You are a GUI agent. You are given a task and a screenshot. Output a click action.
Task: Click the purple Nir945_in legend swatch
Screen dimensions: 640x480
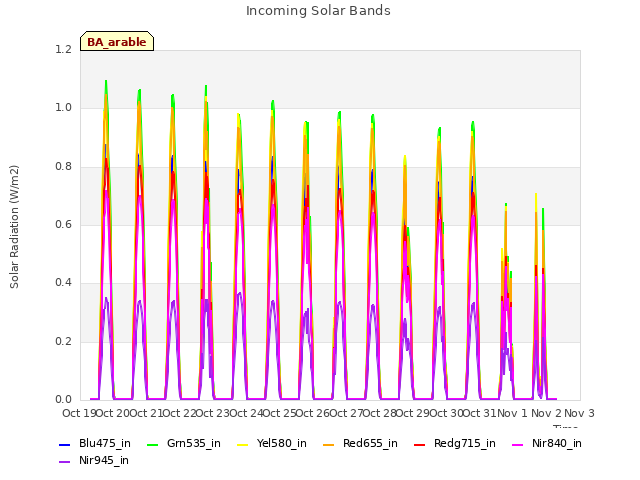pyautogui.click(x=65, y=462)
